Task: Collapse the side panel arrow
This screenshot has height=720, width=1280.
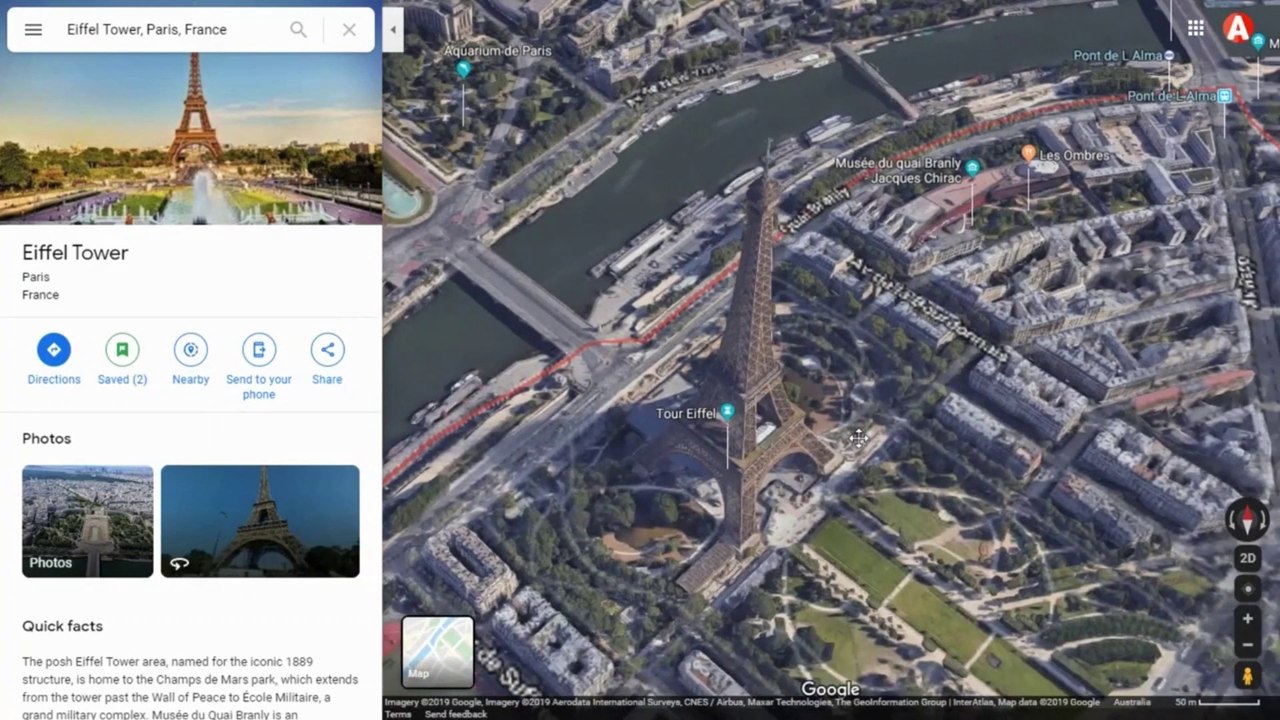Action: [x=393, y=30]
